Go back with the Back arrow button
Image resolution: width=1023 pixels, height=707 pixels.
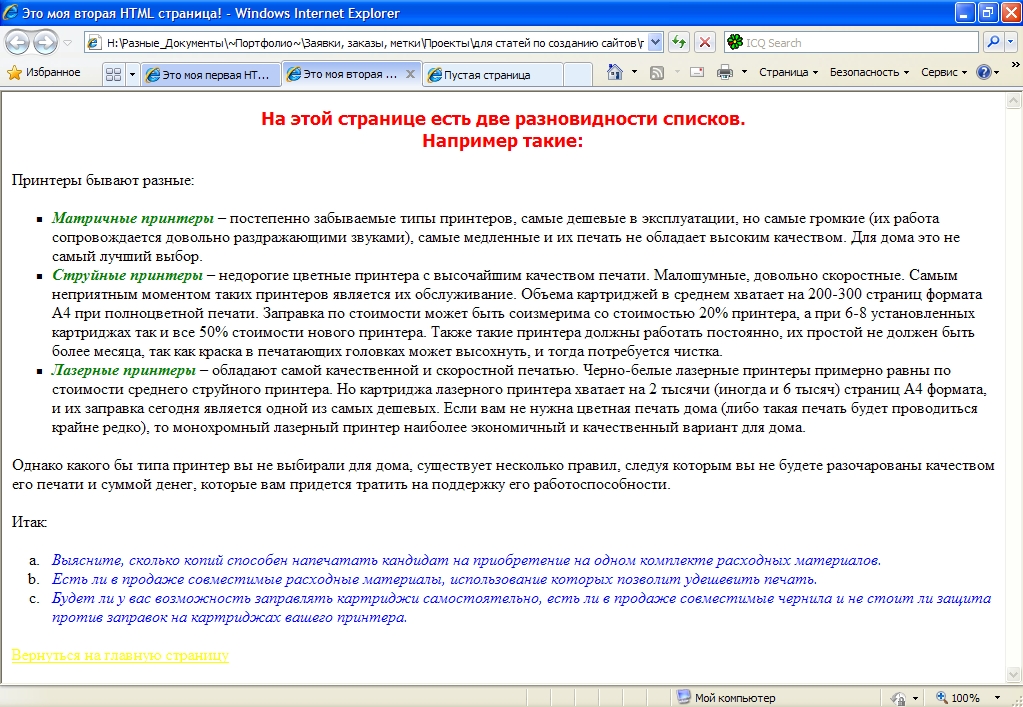point(18,43)
